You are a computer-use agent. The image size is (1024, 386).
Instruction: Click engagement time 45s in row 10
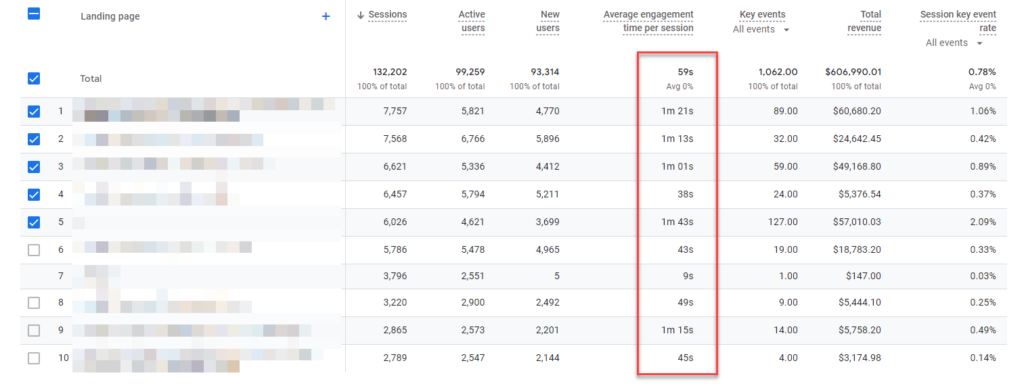[686, 358]
